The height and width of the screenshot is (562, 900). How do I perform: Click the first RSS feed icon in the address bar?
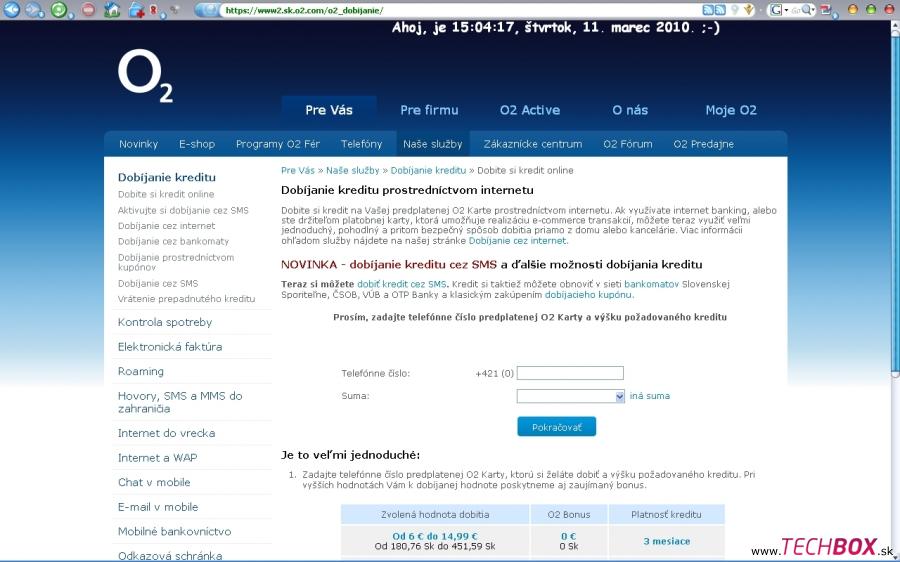pyautogui.click(x=708, y=10)
